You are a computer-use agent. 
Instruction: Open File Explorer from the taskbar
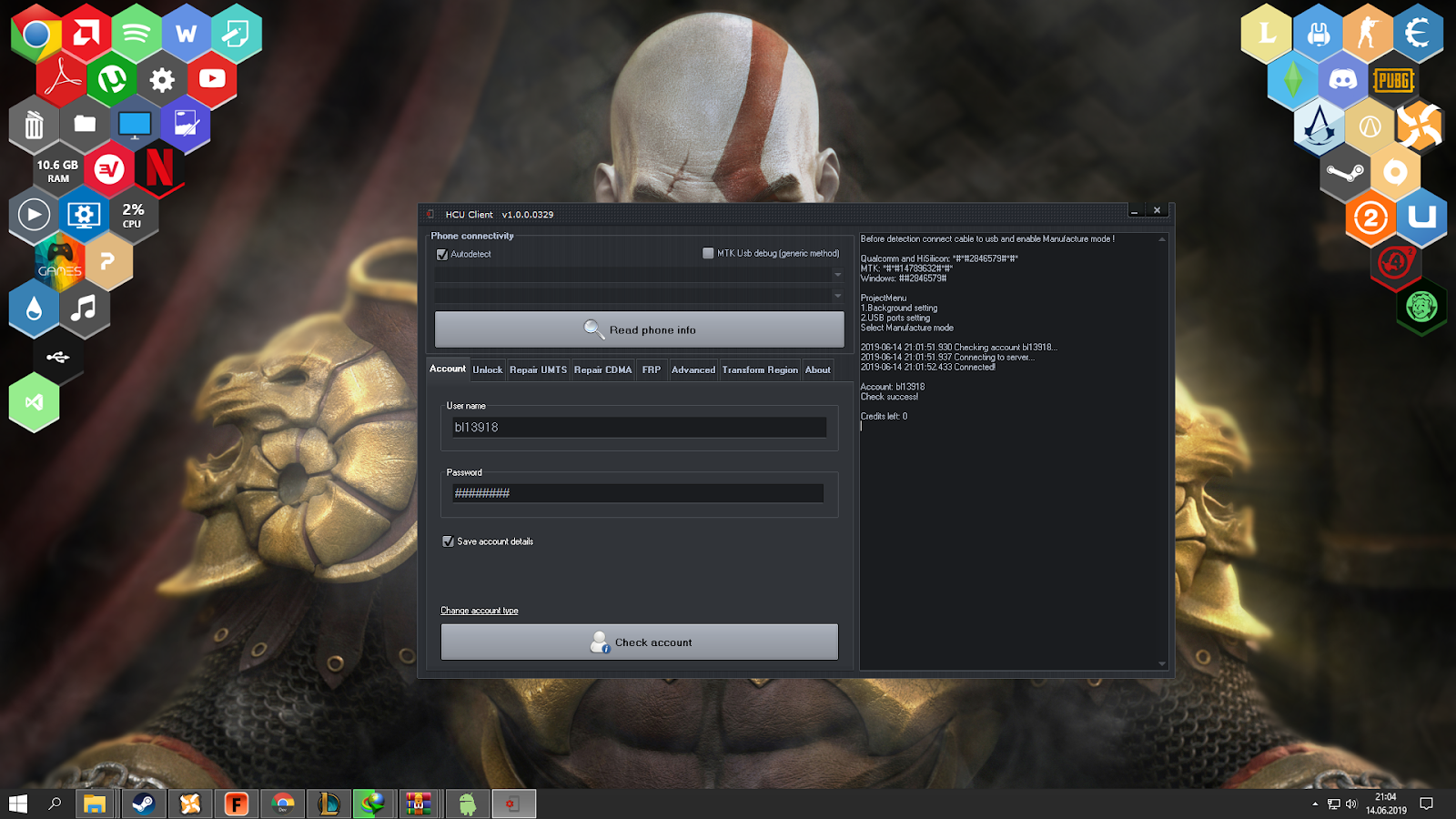tap(95, 804)
